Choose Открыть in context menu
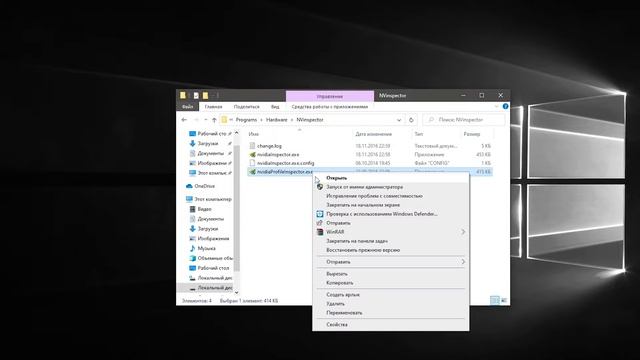 [391, 178]
